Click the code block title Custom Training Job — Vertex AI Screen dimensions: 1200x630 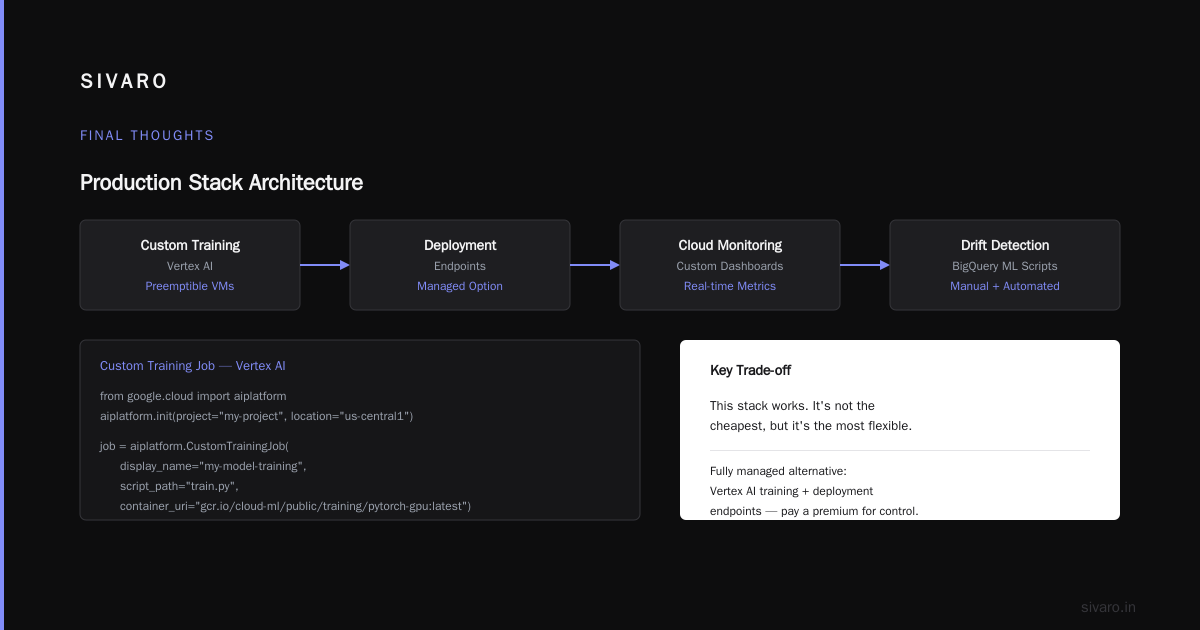coord(193,366)
